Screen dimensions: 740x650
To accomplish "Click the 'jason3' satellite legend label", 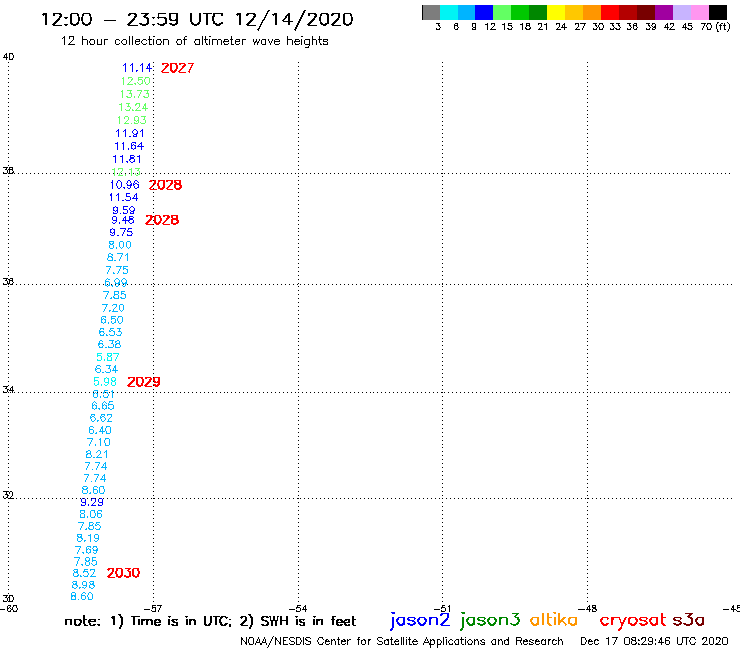I will point(490,620).
